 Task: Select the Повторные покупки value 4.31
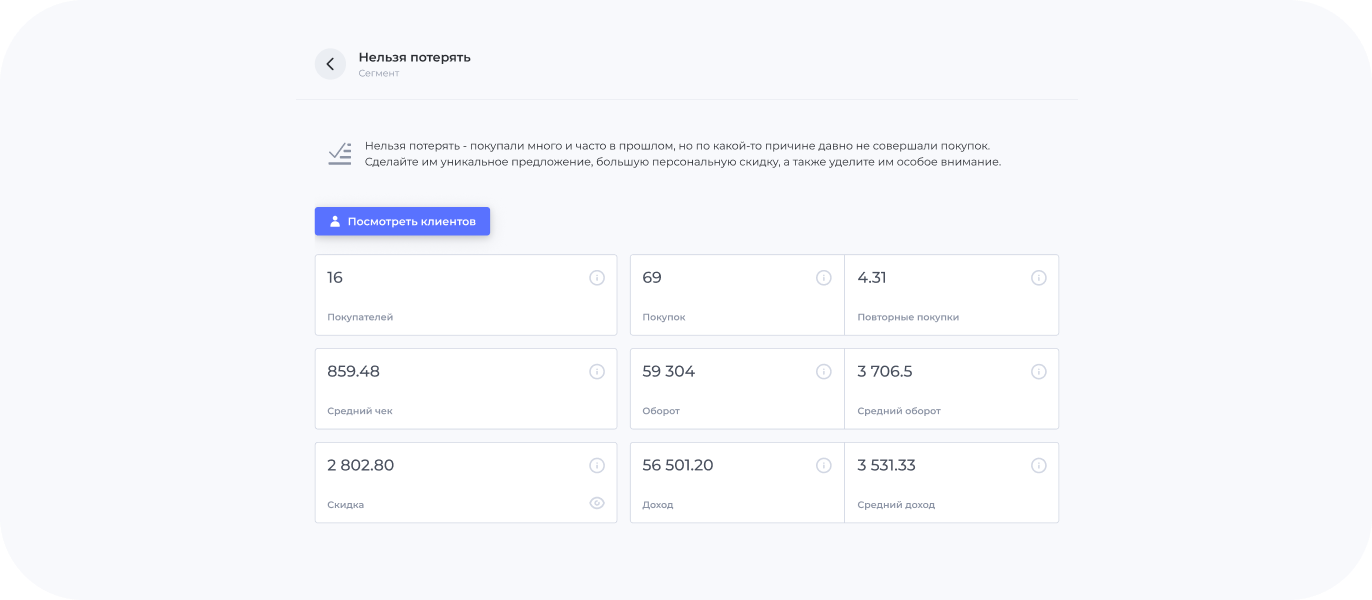click(872, 278)
